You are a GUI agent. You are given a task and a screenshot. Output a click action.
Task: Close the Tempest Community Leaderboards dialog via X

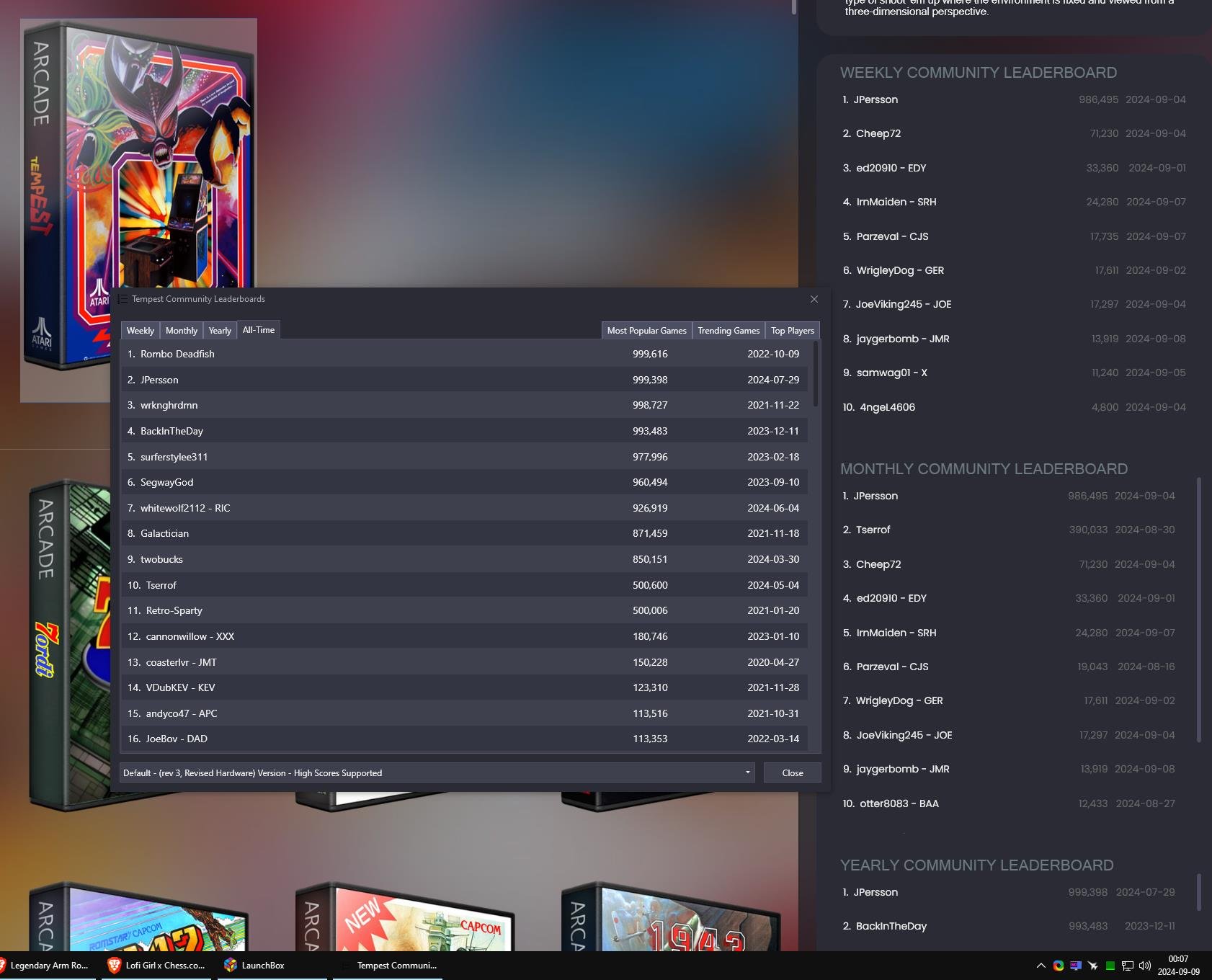coord(814,299)
